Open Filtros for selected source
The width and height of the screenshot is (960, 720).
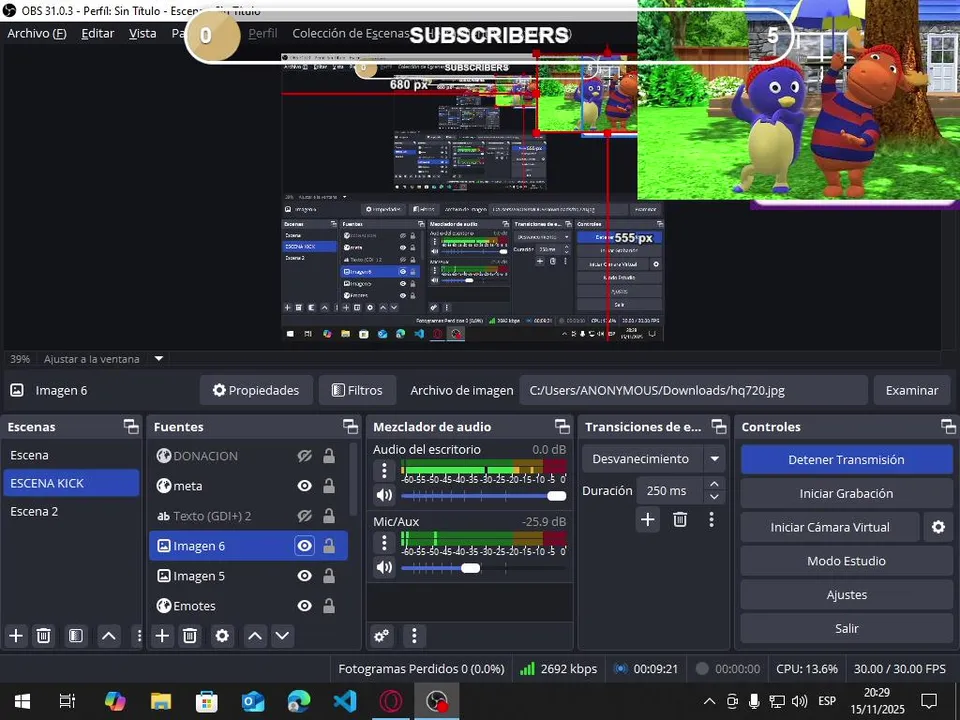click(358, 390)
